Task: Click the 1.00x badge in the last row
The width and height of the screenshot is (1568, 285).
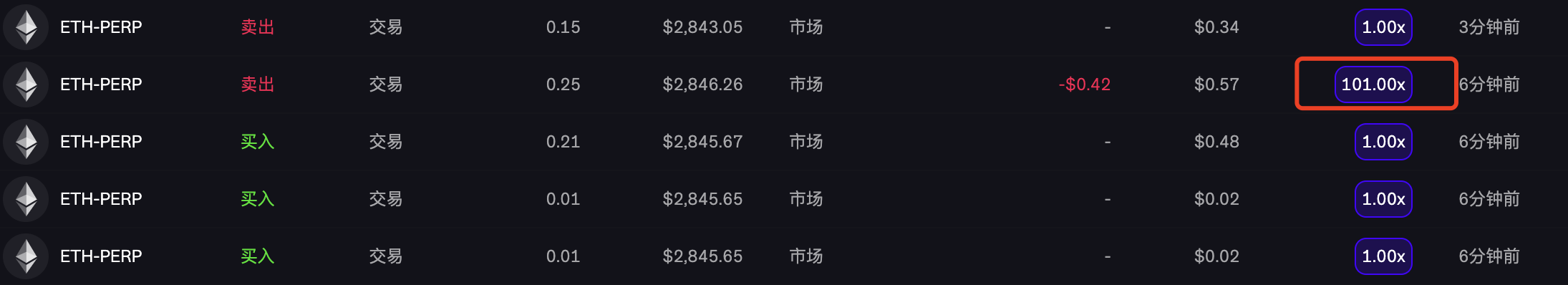Action: point(1383,256)
